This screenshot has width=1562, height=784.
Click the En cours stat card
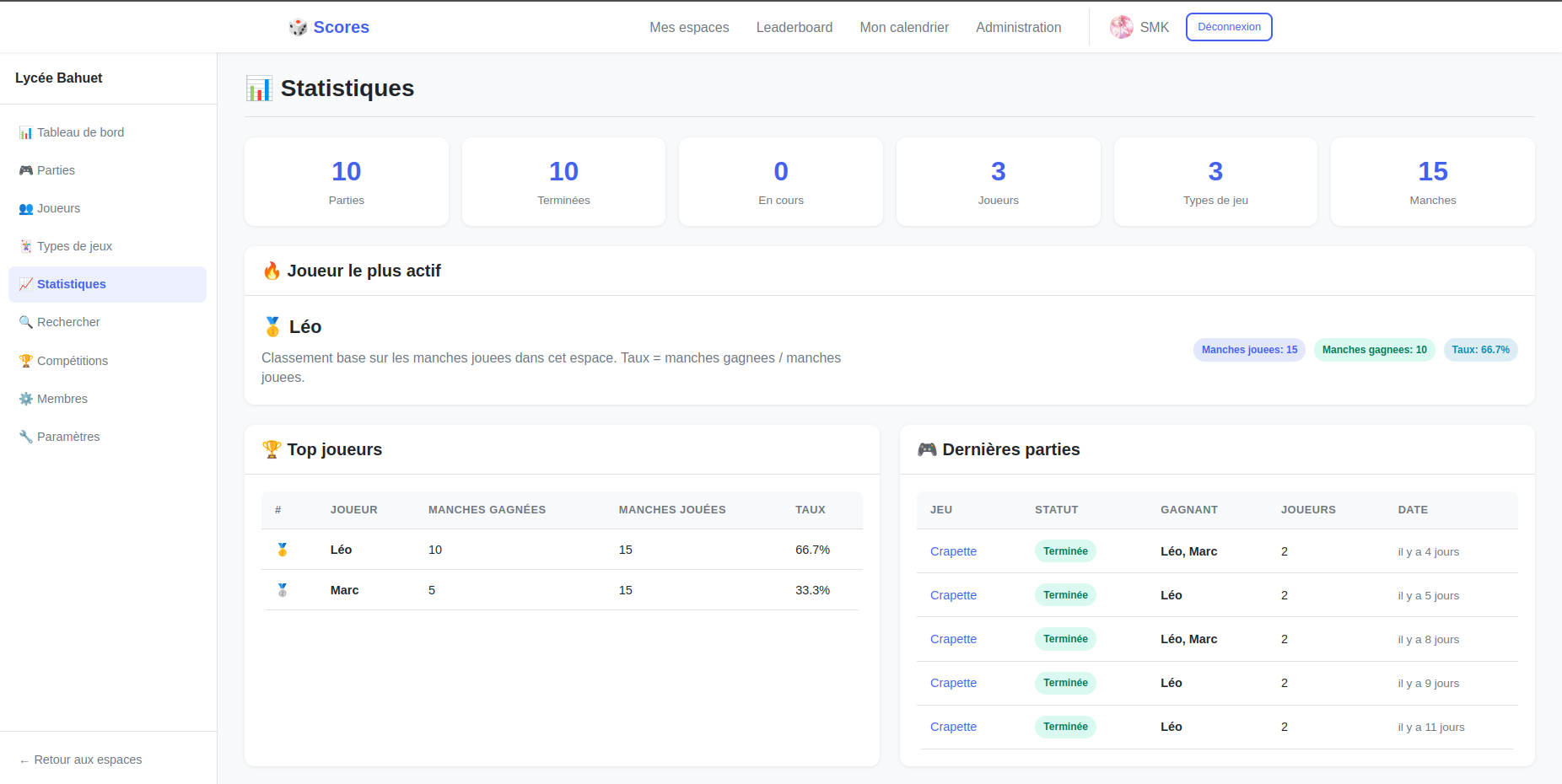(781, 182)
